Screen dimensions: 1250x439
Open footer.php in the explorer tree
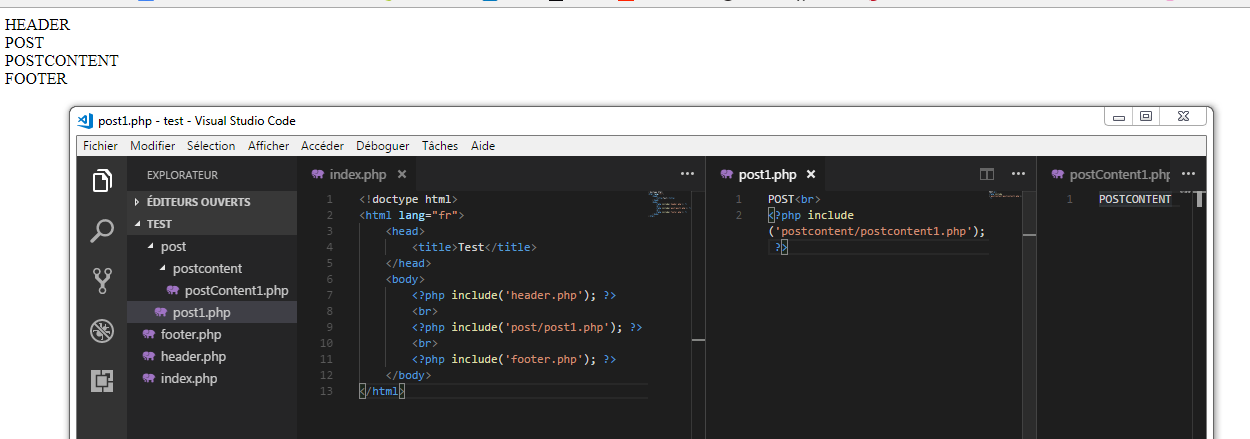click(x=212, y=334)
